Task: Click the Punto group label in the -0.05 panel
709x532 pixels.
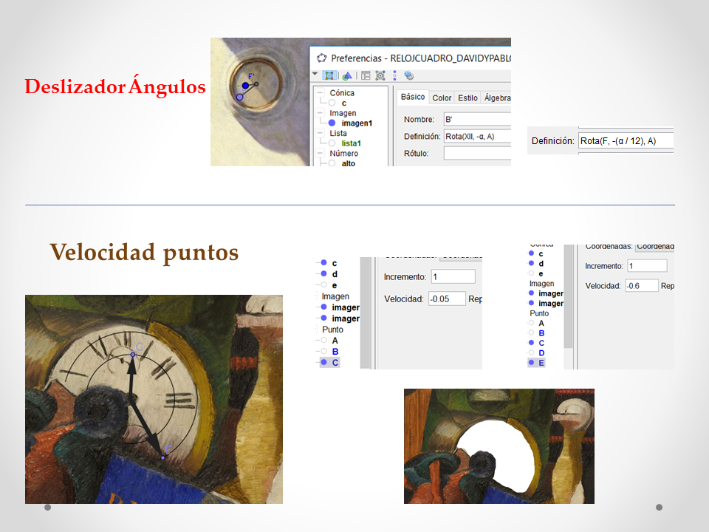Action: (333, 330)
